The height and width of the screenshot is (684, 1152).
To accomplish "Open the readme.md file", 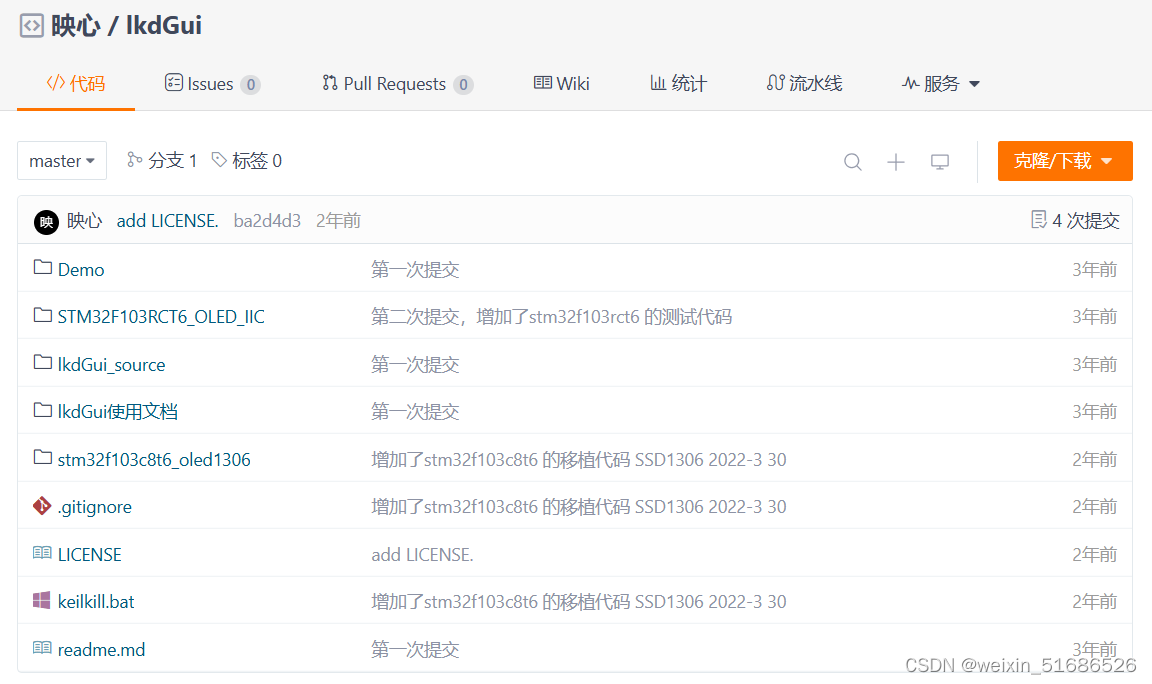I will pyautogui.click(x=101, y=648).
